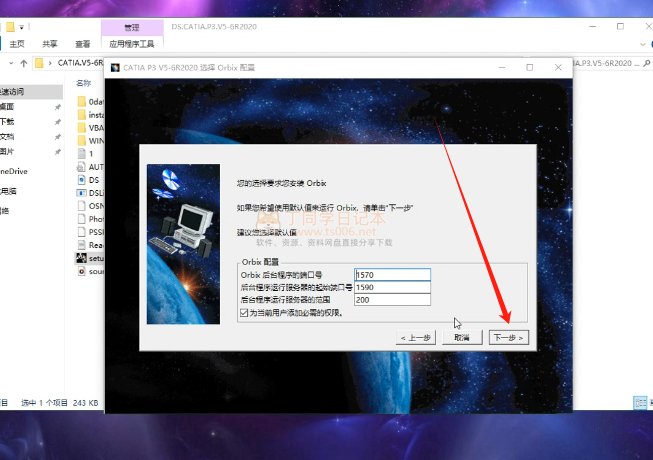Viewport: 653px width, 460px height.
Task: Select the OSN file icon in the list
Action: tap(82, 206)
